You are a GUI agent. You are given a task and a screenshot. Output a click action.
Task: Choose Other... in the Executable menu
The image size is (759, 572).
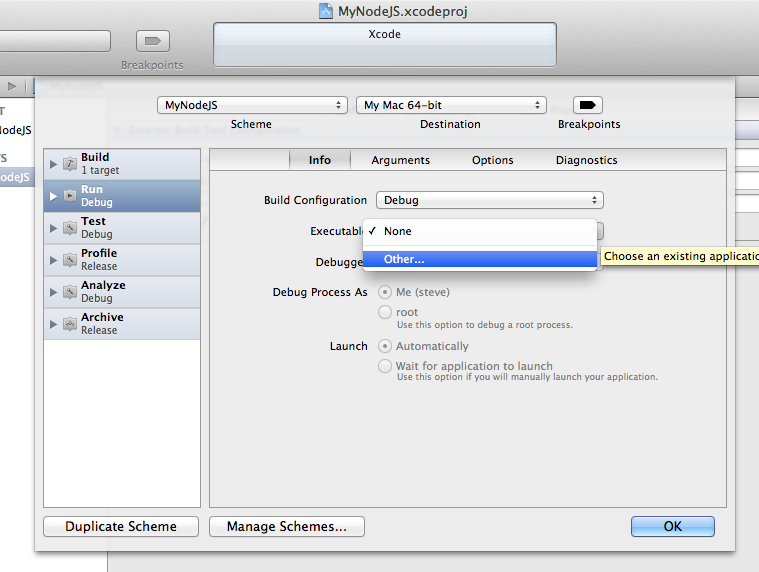[480, 259]
